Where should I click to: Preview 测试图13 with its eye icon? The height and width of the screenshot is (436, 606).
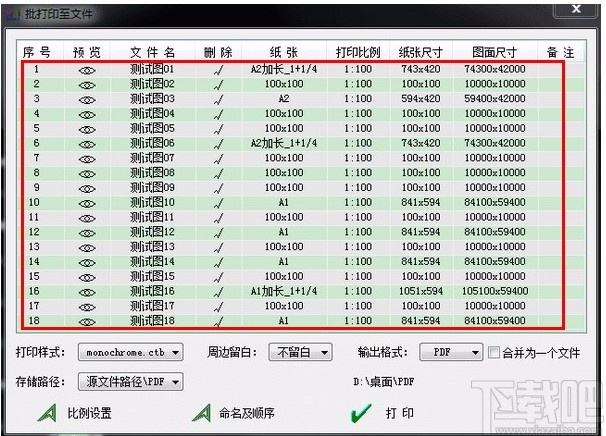[87, 248]
